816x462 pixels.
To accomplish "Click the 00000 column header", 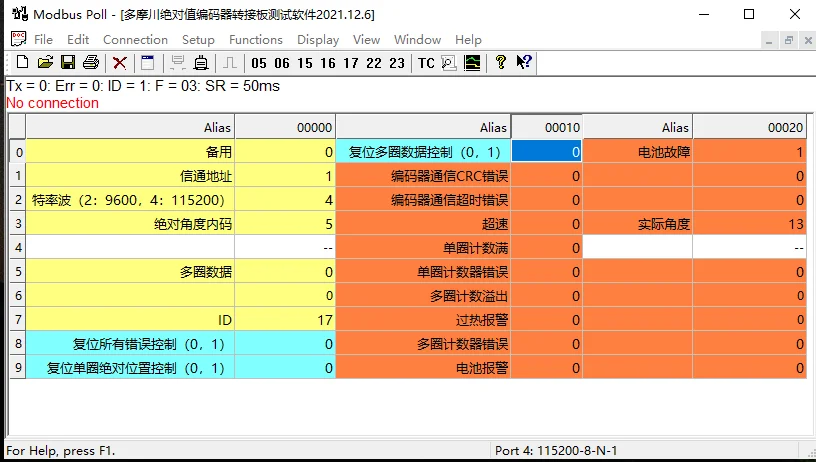I will pos(285,127).
